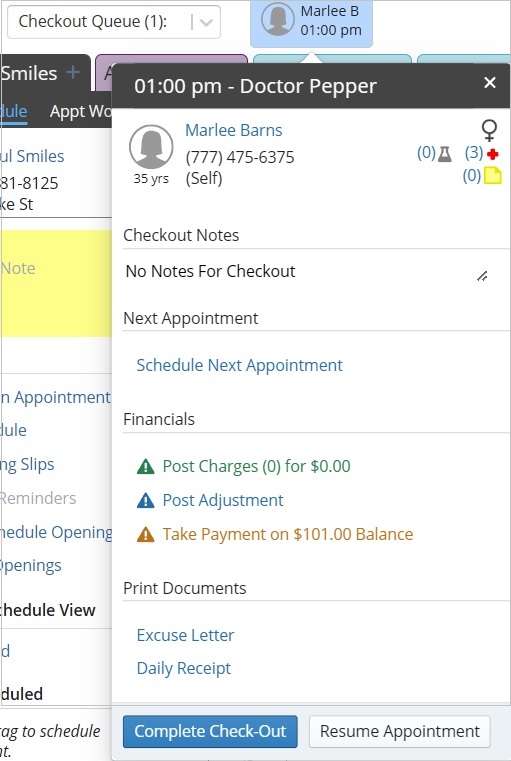The height and width of the screenshot is (761, 511).
Task: Click the blue Post Adjustment triangle icon
Action: [x=146, y=500]
